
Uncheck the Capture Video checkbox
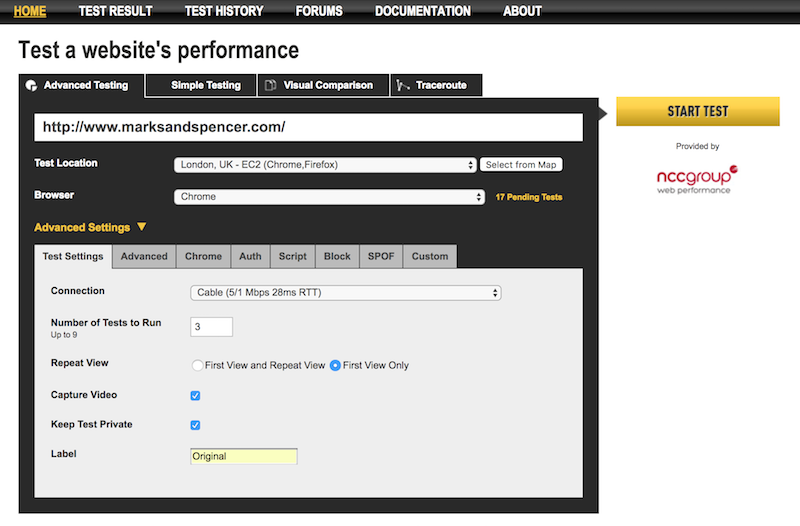pos(195,395)
